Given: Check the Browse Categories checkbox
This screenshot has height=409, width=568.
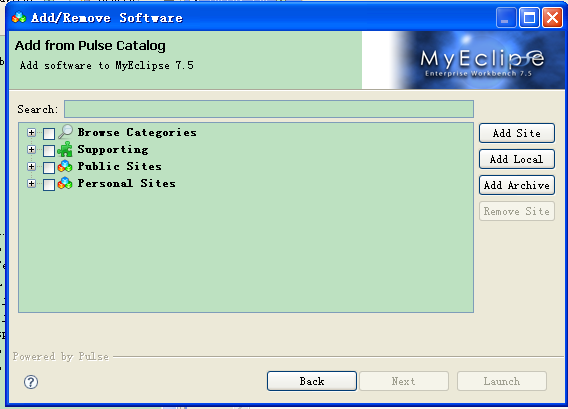Looking at the screenshot, I should pyautogui.click(x=49, y=133).
